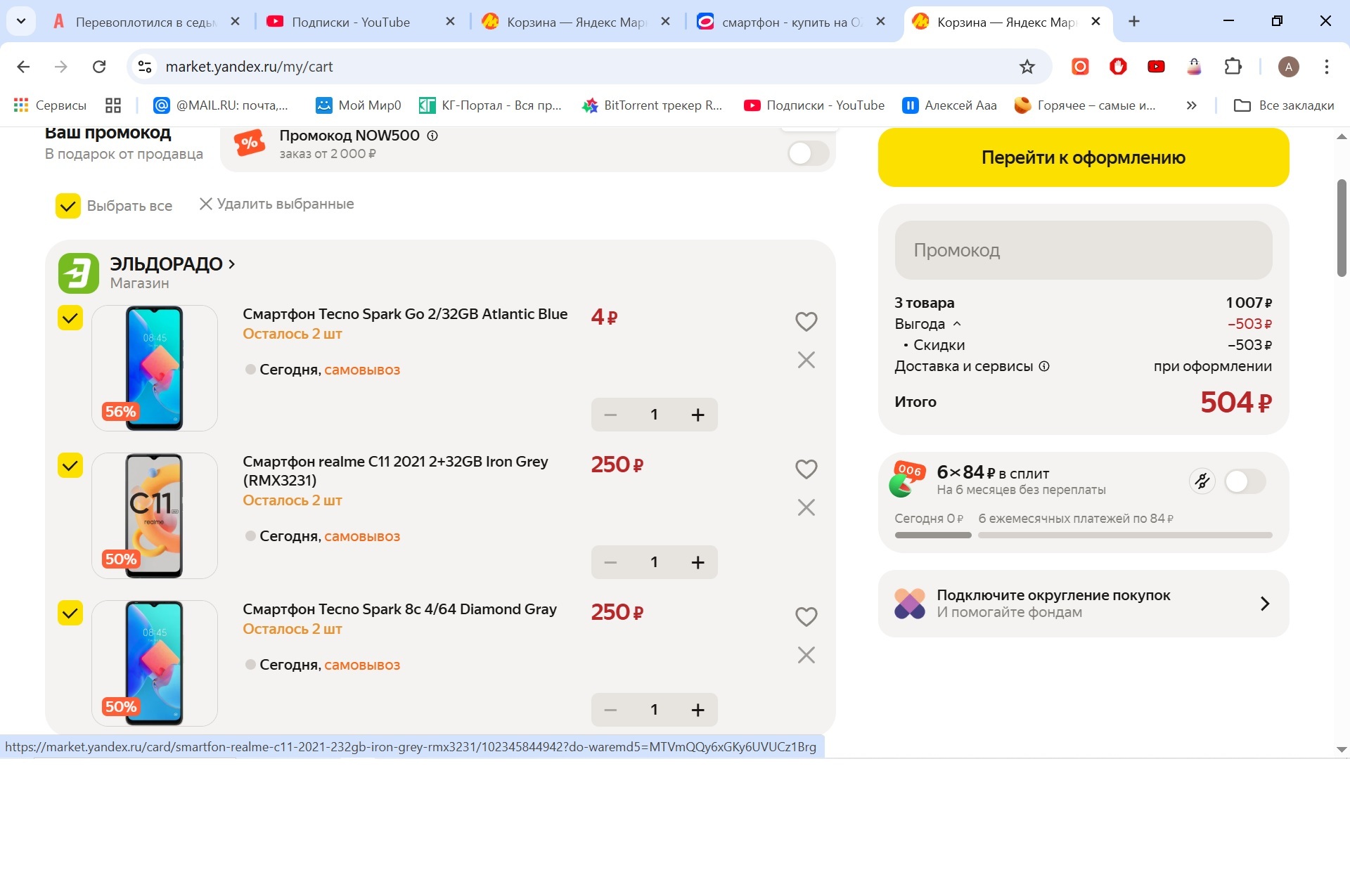The image size is (1350, 896).
Task: Uncheck the Выбрать все checkbox
Action: coord(68,206)
